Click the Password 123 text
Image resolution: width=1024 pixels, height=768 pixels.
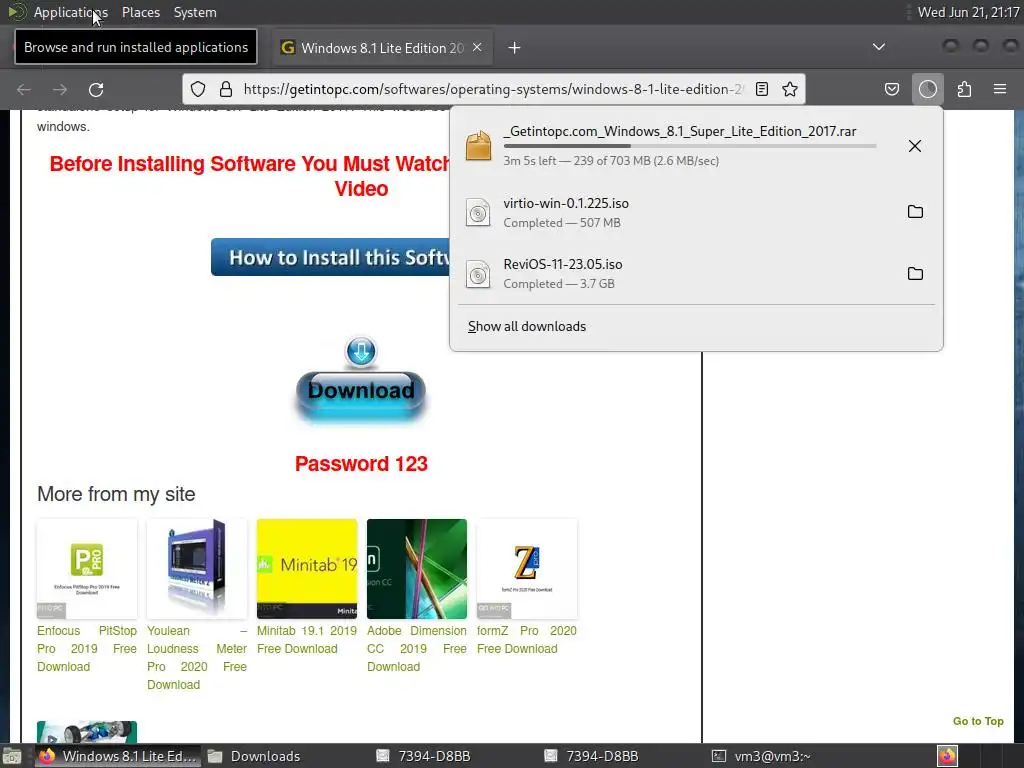[361, 464]
